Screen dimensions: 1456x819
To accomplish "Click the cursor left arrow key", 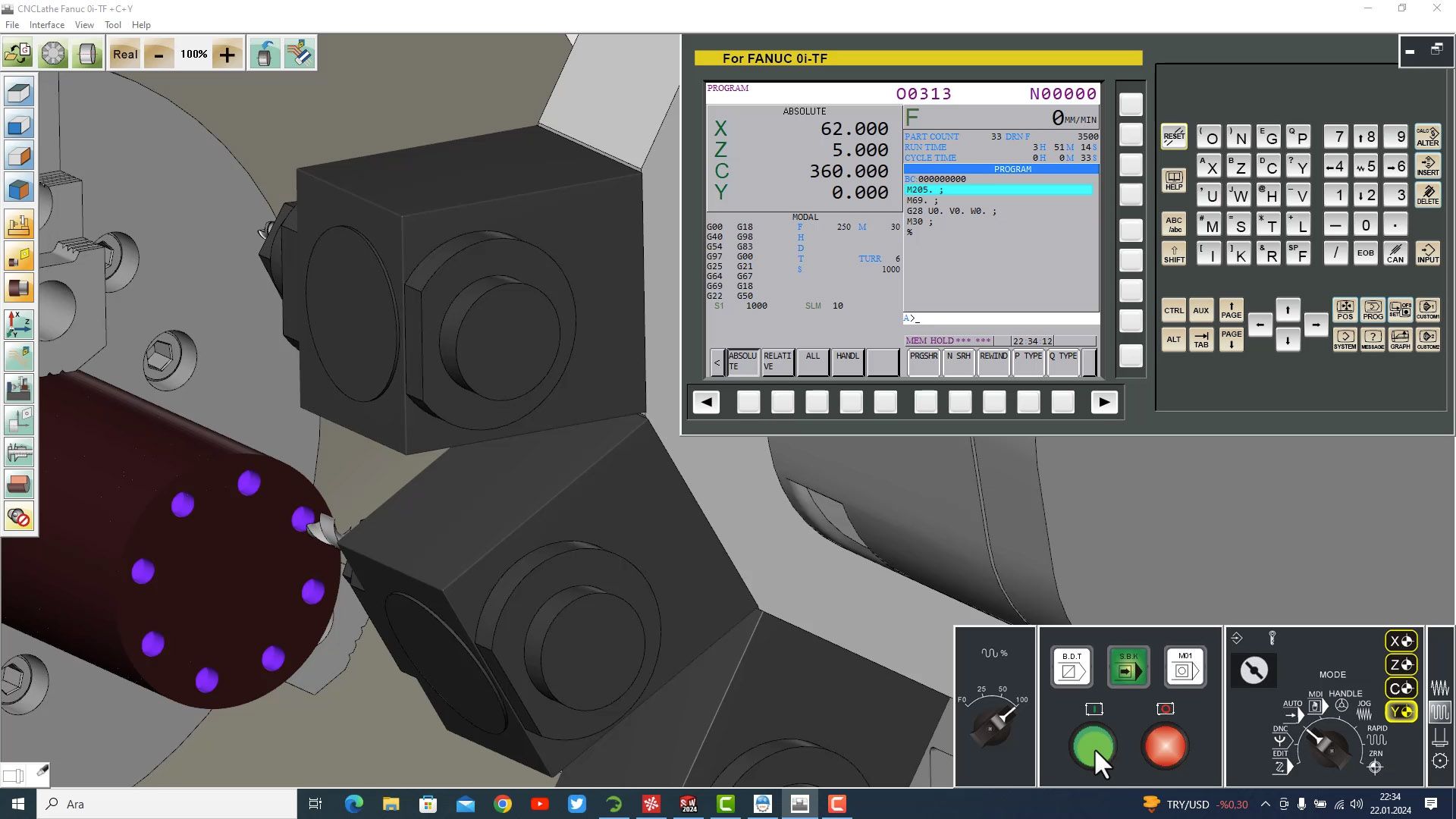I will pos(1260,325).
